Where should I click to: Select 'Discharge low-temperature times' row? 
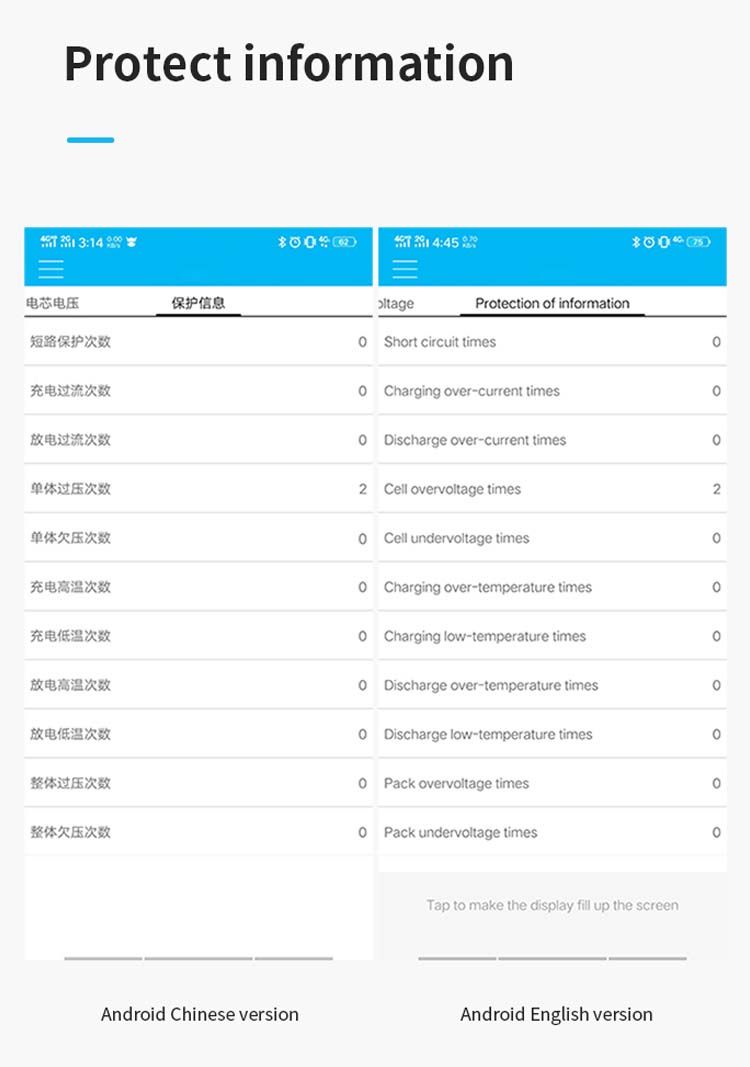click(x=552, y=734)
